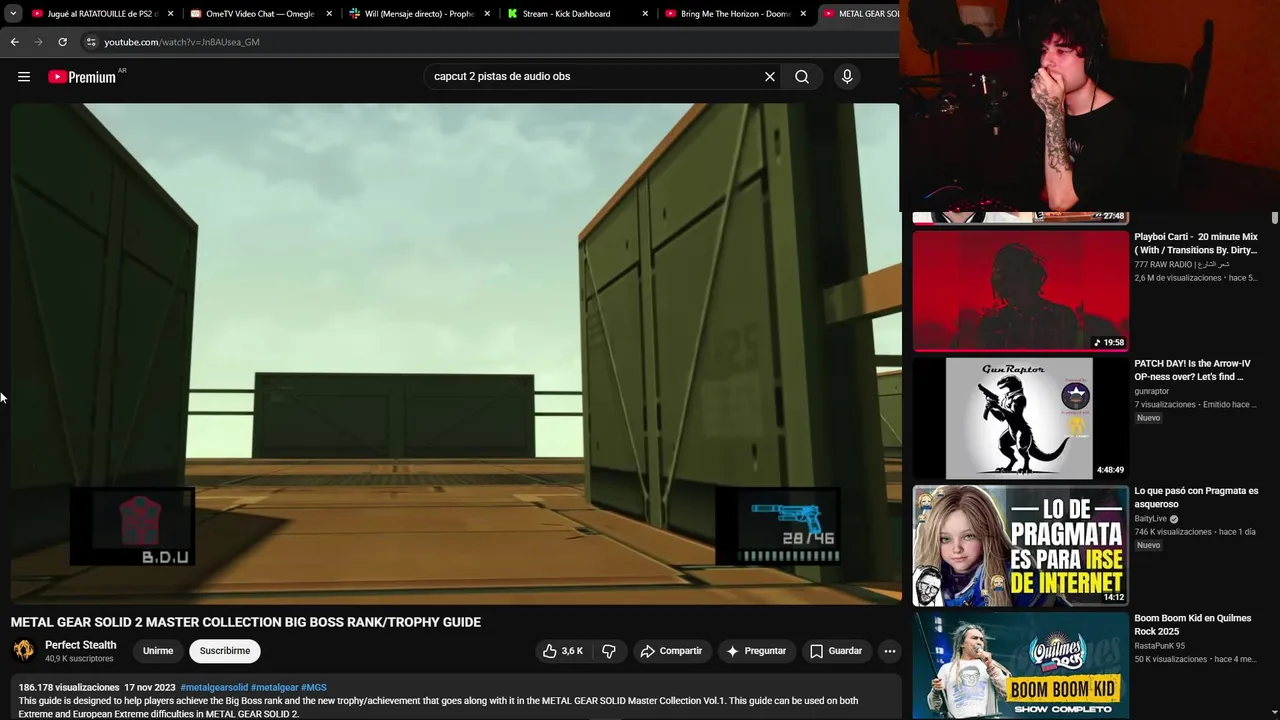The width and height of the screenshot is (1280, 720).
Task: Pause the video by clicking the player
Action: (455, 353)
